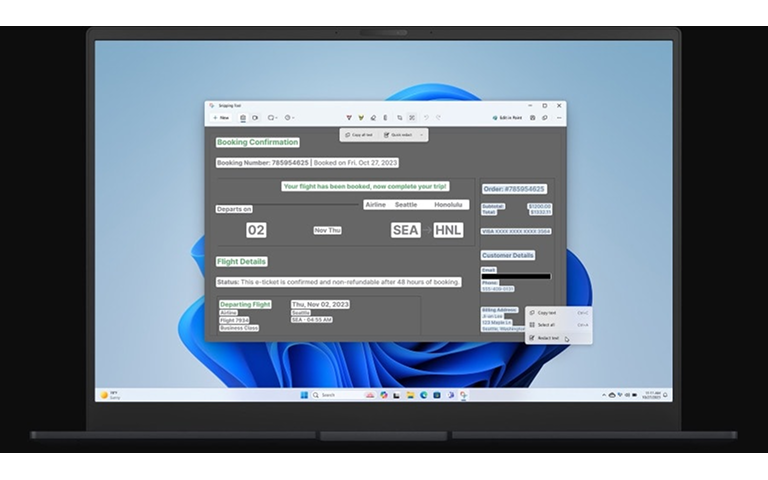The image size is (768, 480).
Task: Select the red ballpoint pen tool
Action: [349, 118]
